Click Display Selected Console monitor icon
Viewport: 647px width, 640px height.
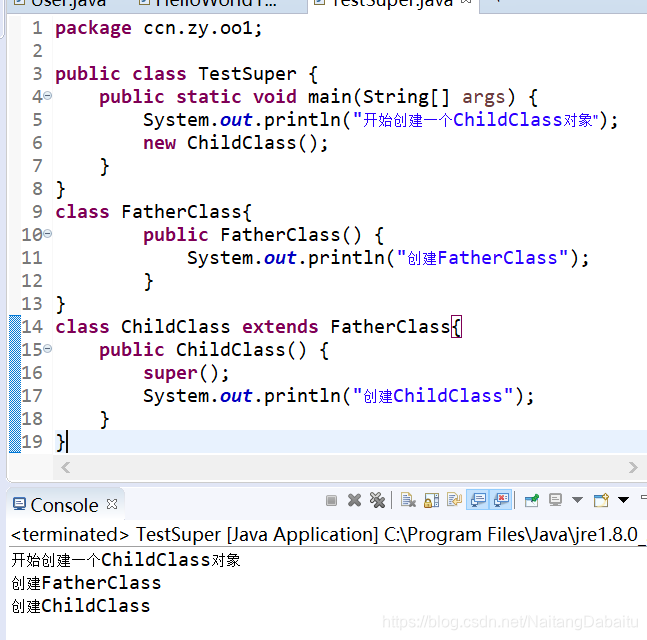pyautogui.click(x=555, y=500)
